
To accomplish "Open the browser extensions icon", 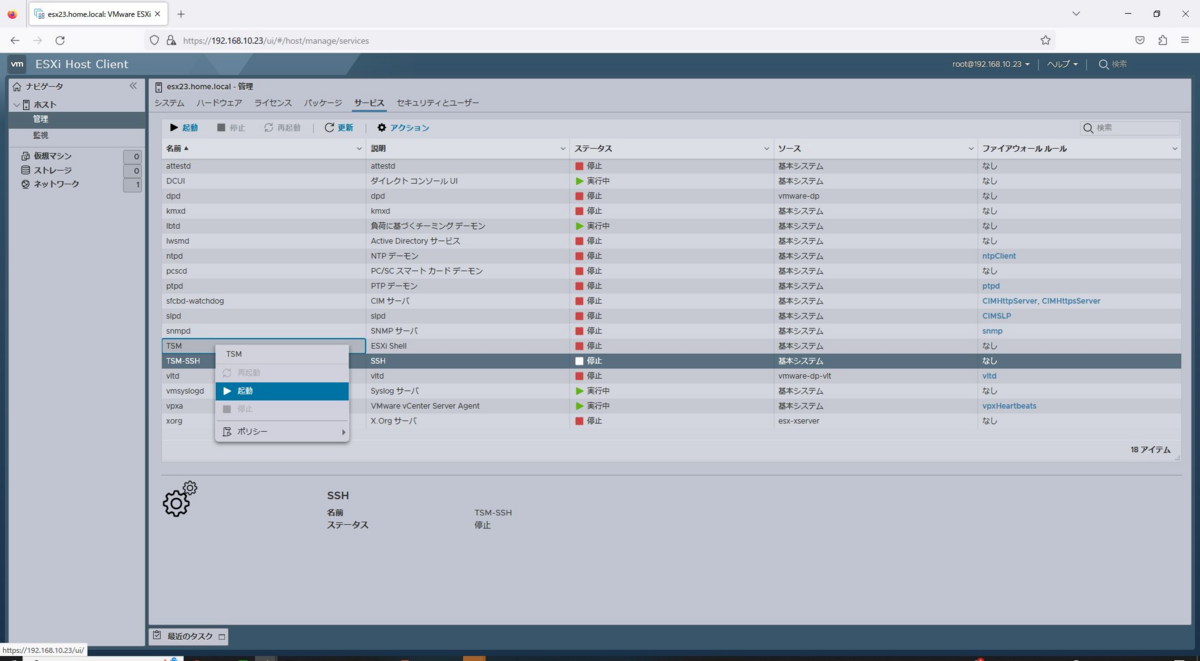I will pyautogui.click(x=1162, y=40).
